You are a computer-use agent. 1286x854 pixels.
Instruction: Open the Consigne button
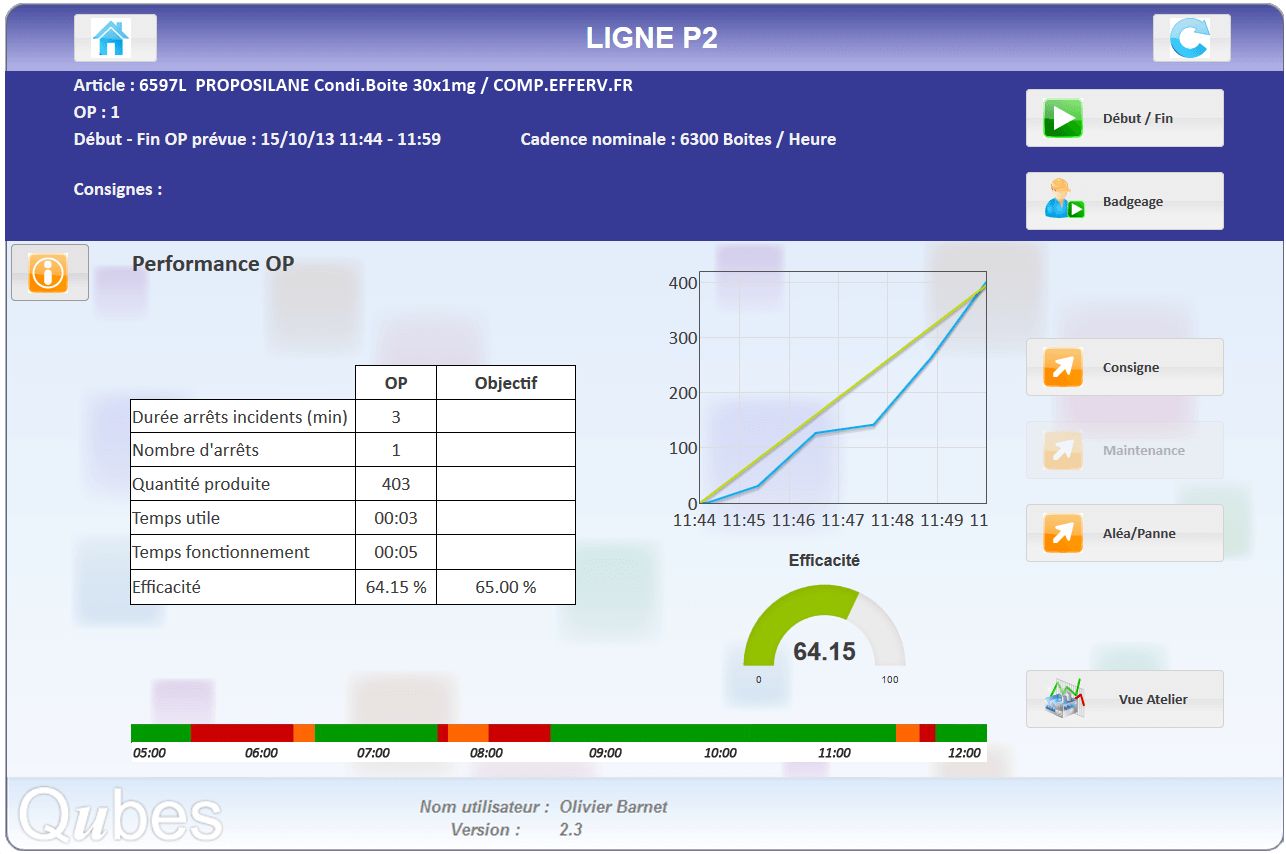pos(1124,367)
